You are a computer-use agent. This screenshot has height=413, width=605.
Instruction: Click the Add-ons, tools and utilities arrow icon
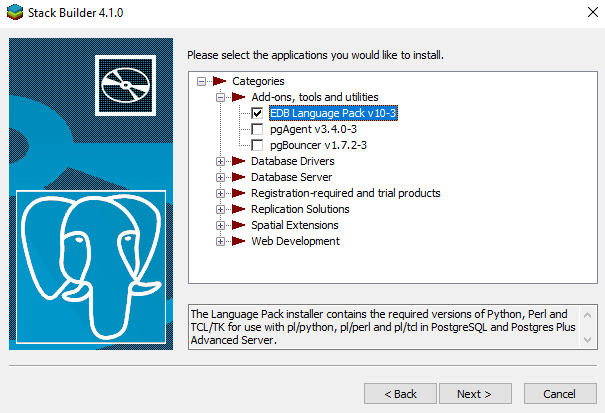pyautogui.click(x=239, y=97)
